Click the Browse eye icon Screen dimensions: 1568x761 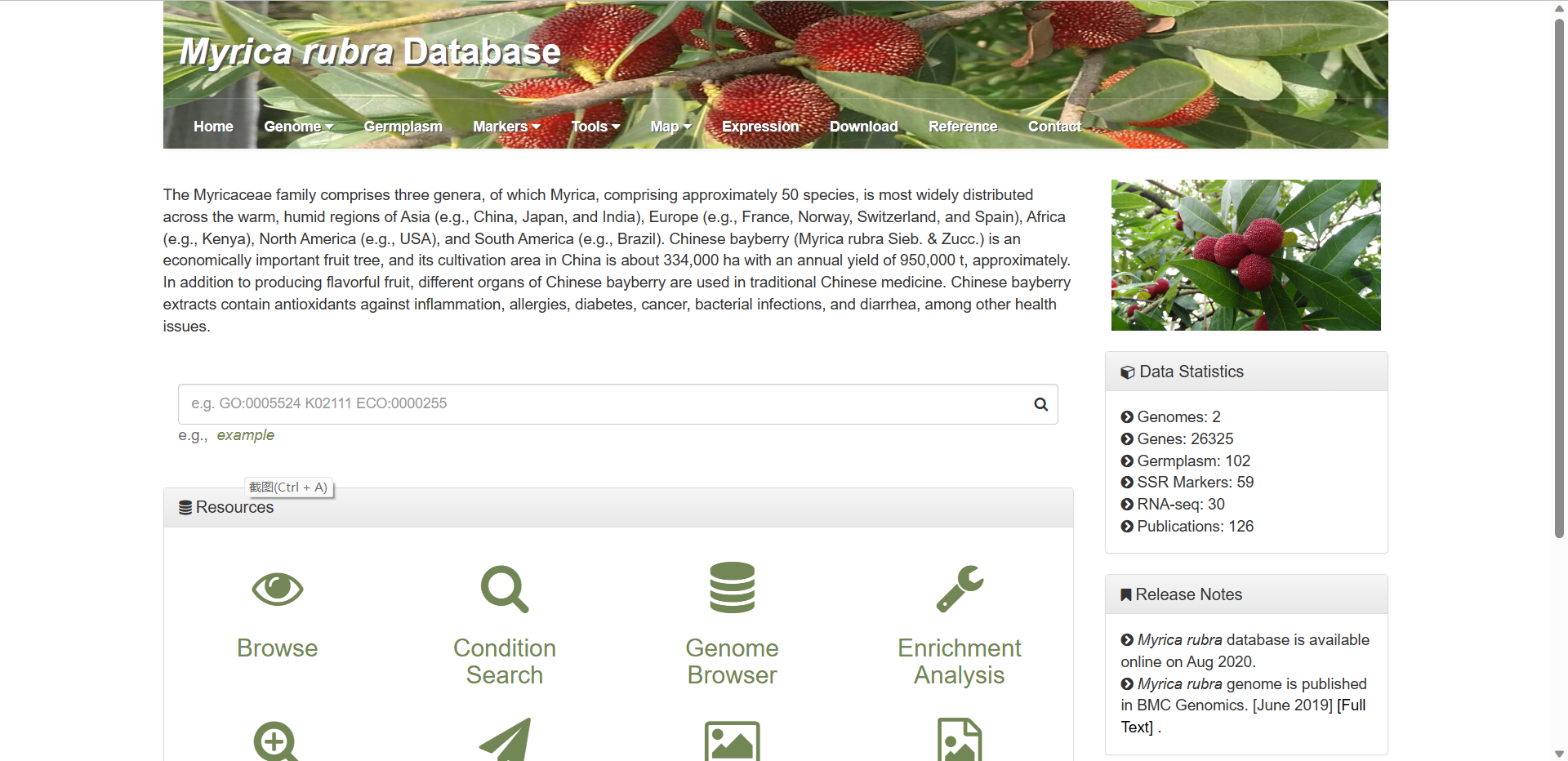coord(278,589)
